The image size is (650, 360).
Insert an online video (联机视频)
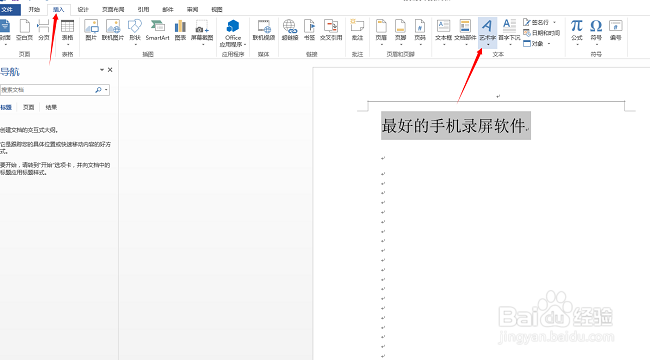pyautogui.click(x=264, y=30)
